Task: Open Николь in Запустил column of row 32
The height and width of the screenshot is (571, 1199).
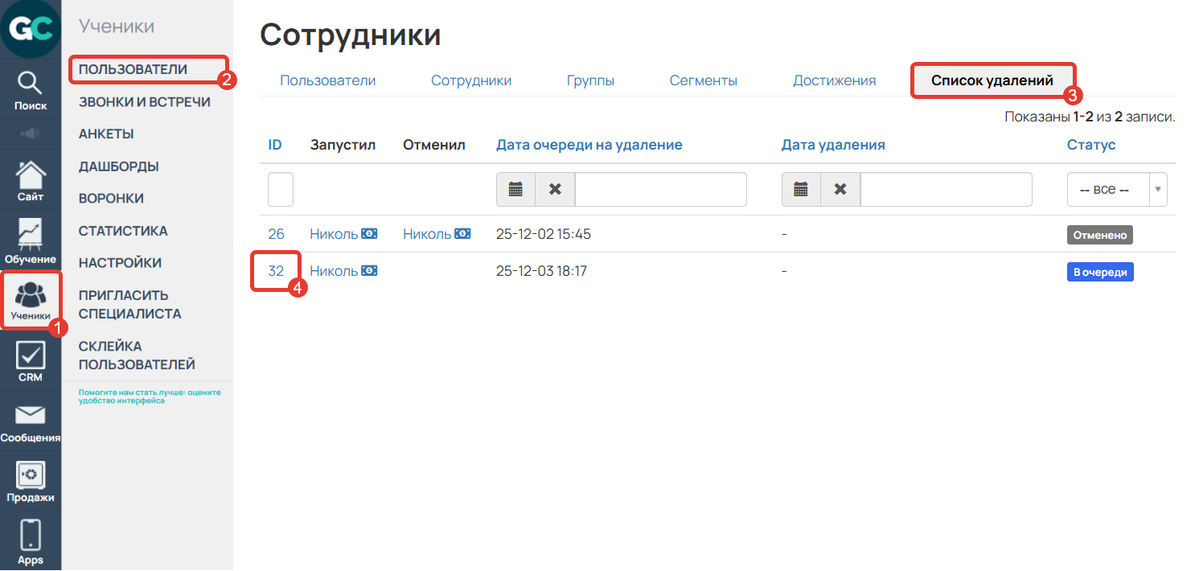Action: tap(333, 271)
